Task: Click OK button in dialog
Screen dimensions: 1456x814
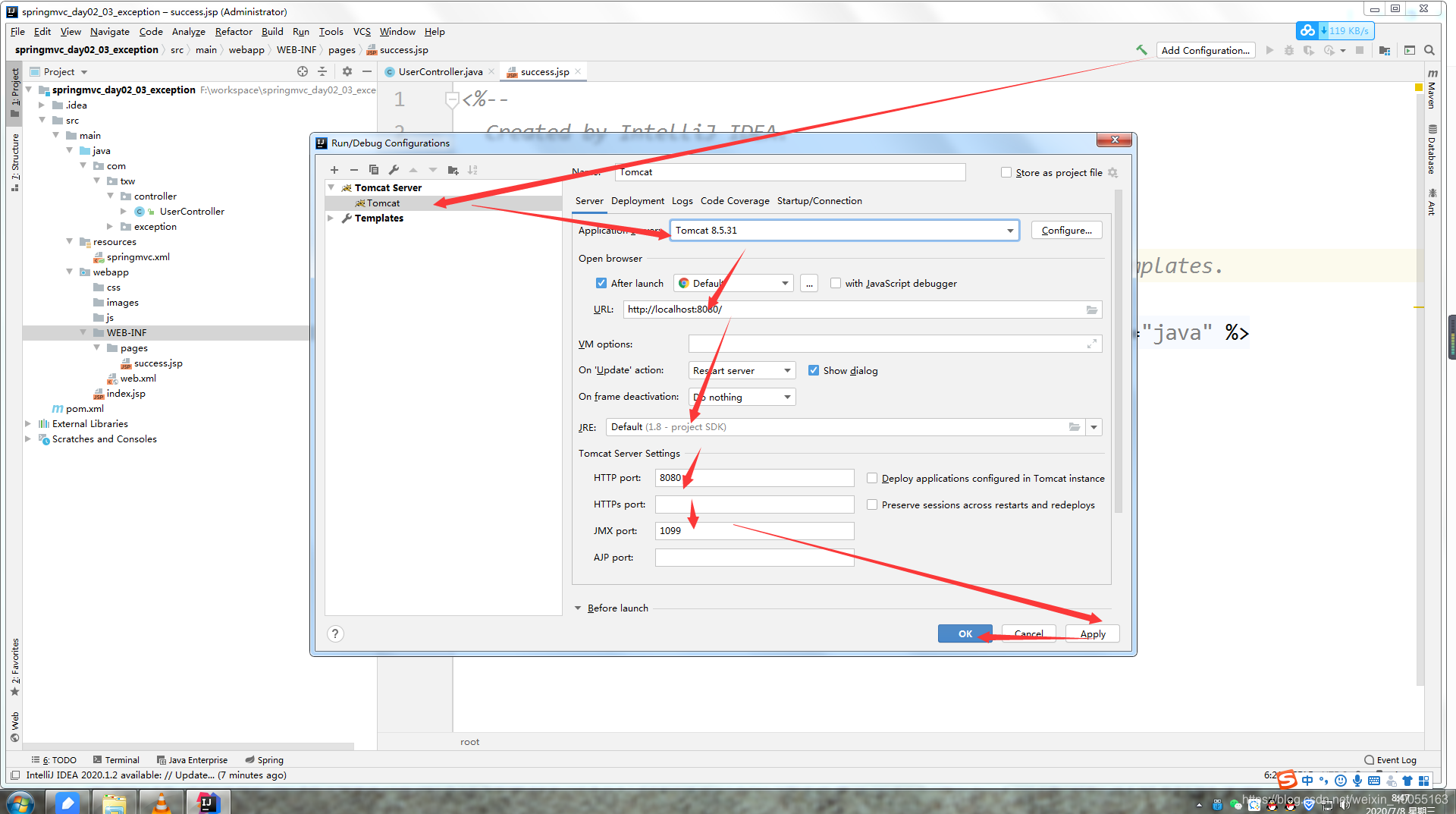Action: pyautogui.click(x=965, y=634)
